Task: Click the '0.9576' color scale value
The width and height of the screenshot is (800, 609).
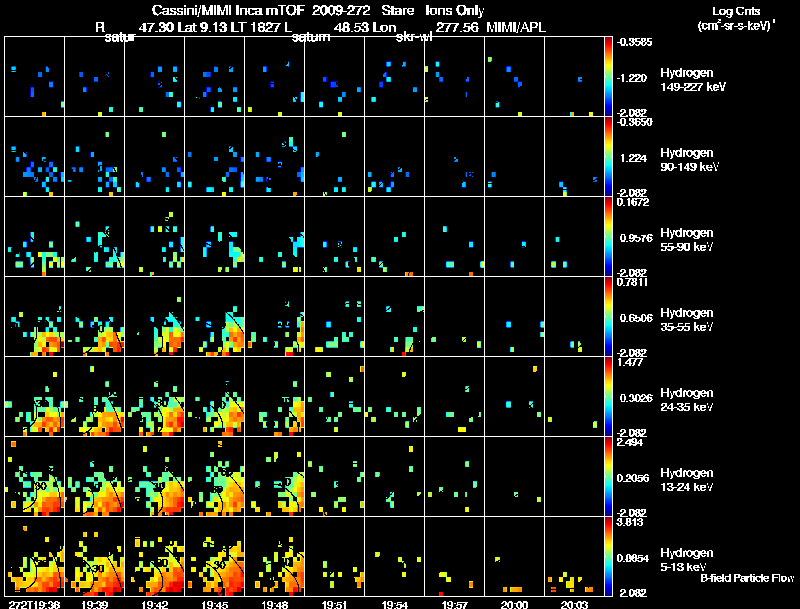Action: point(635,238)
